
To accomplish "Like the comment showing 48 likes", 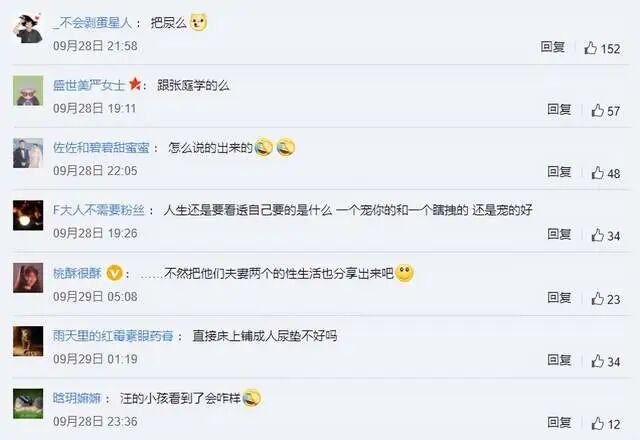I will click(598, 173).
